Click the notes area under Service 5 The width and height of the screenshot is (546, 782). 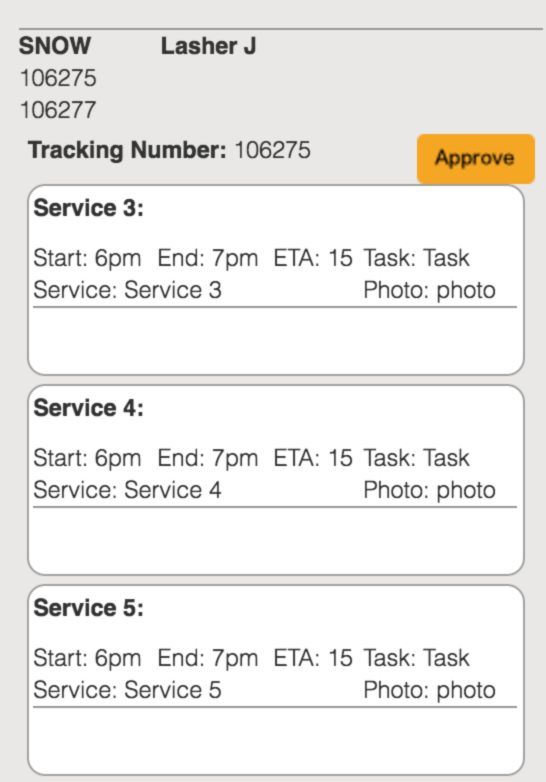[x=275, y=739]
